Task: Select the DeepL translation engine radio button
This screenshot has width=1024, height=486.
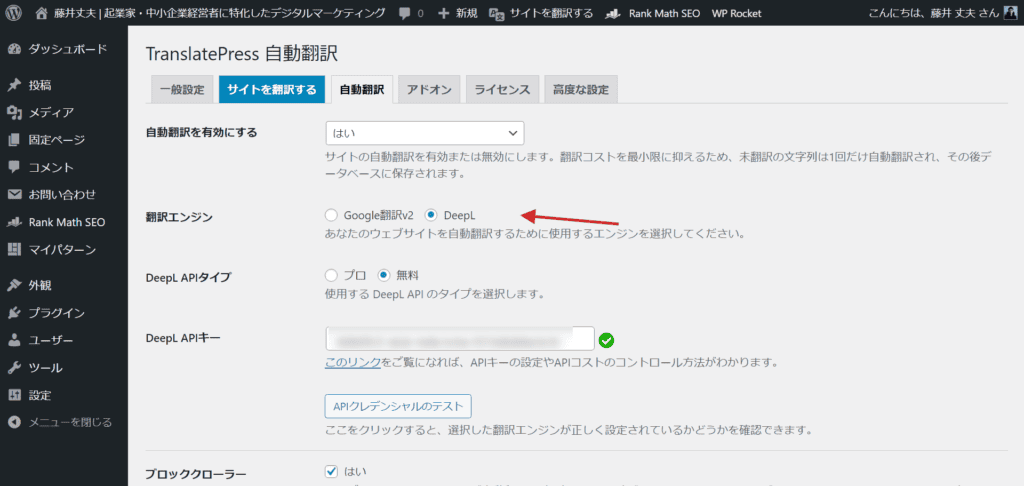Action: click(430, 215)
